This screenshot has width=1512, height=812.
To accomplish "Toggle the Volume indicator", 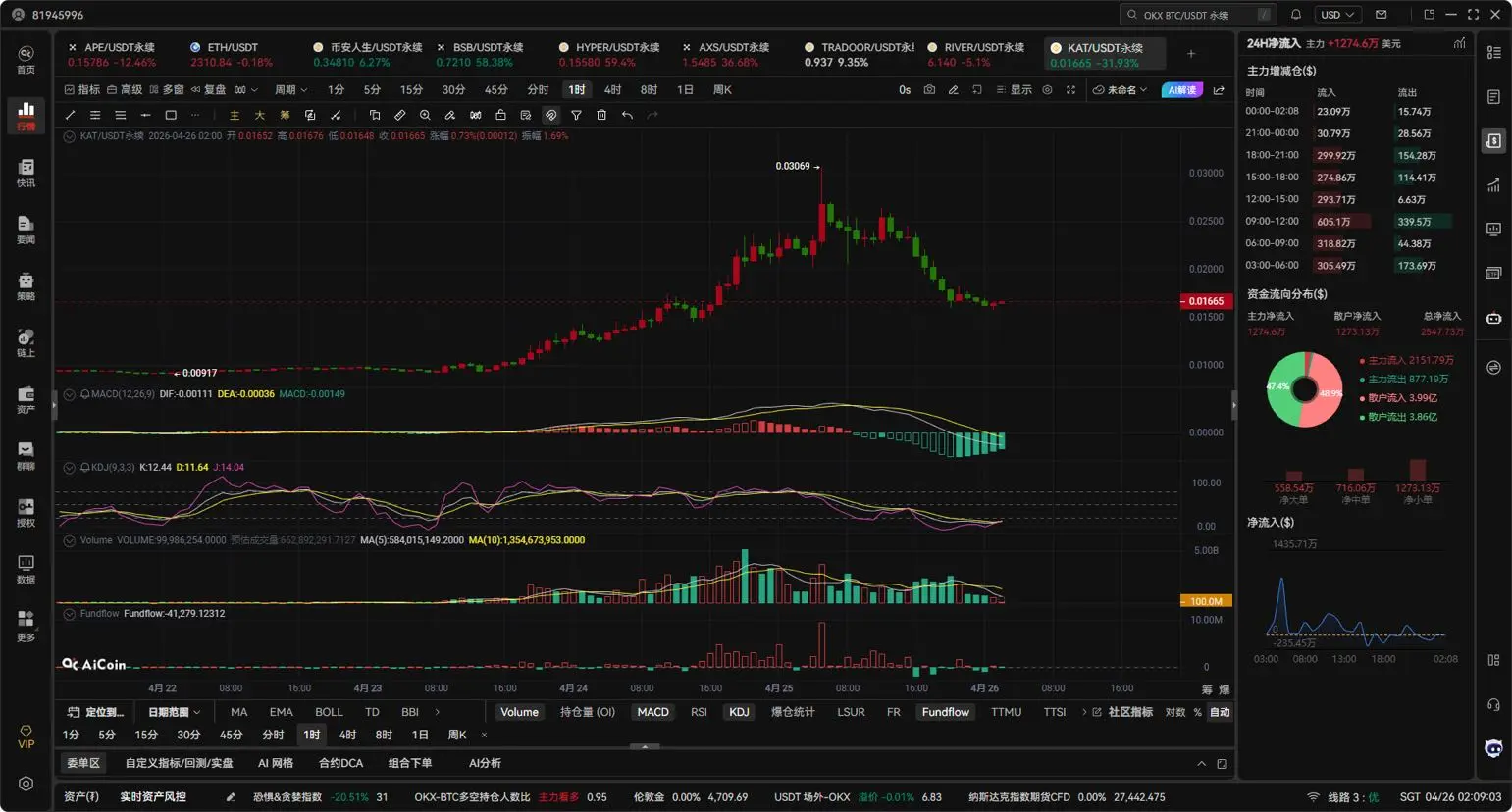I will click(519, 712).
